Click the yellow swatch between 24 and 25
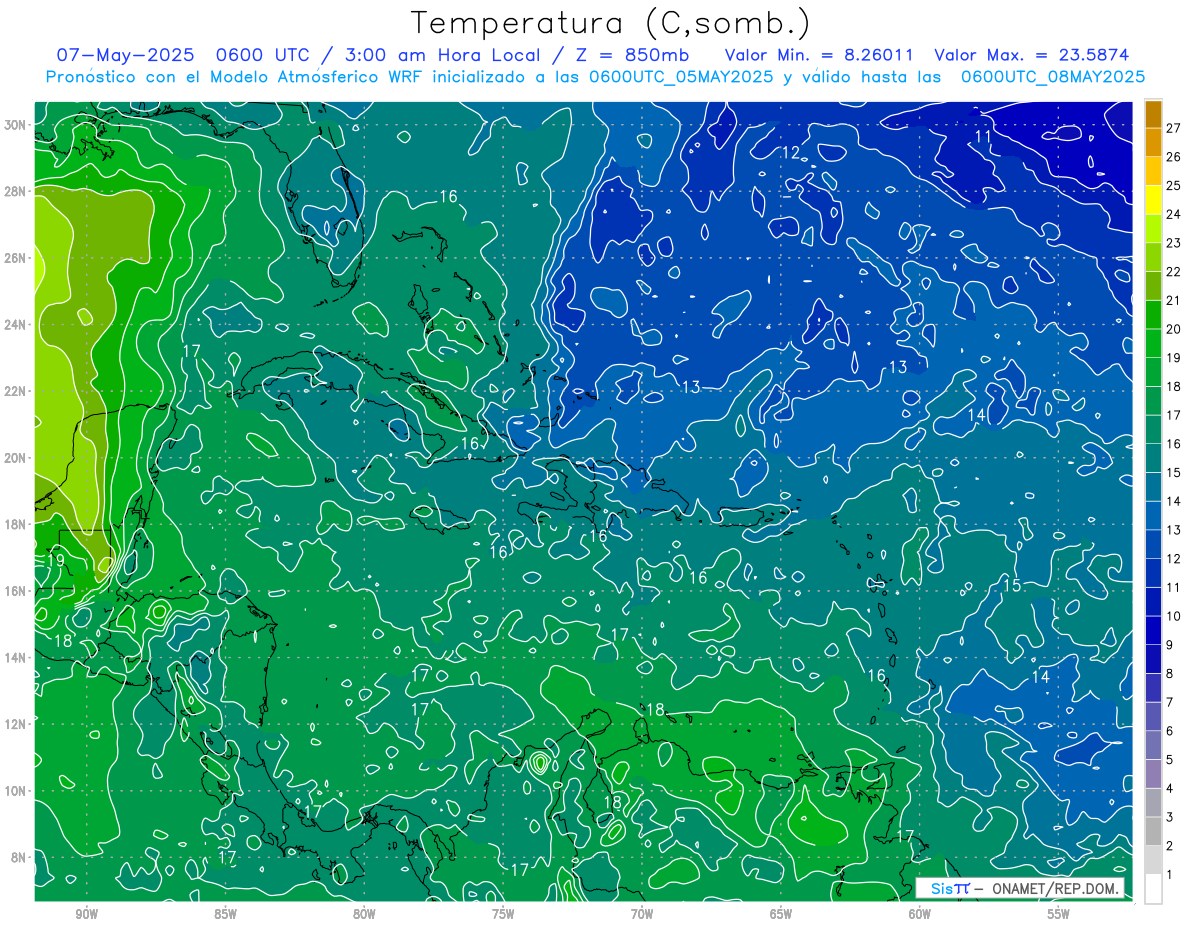1200x927 pixels. (1153, 200)
